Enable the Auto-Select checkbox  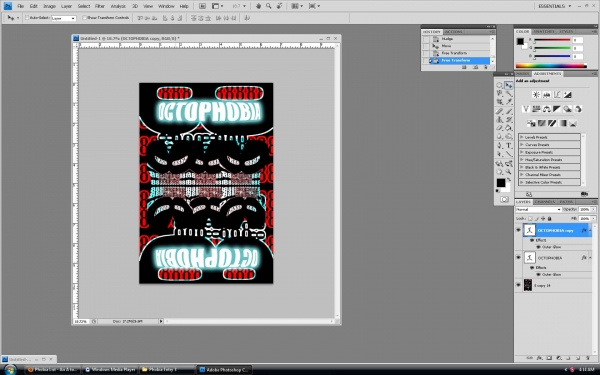click(27, 18)
